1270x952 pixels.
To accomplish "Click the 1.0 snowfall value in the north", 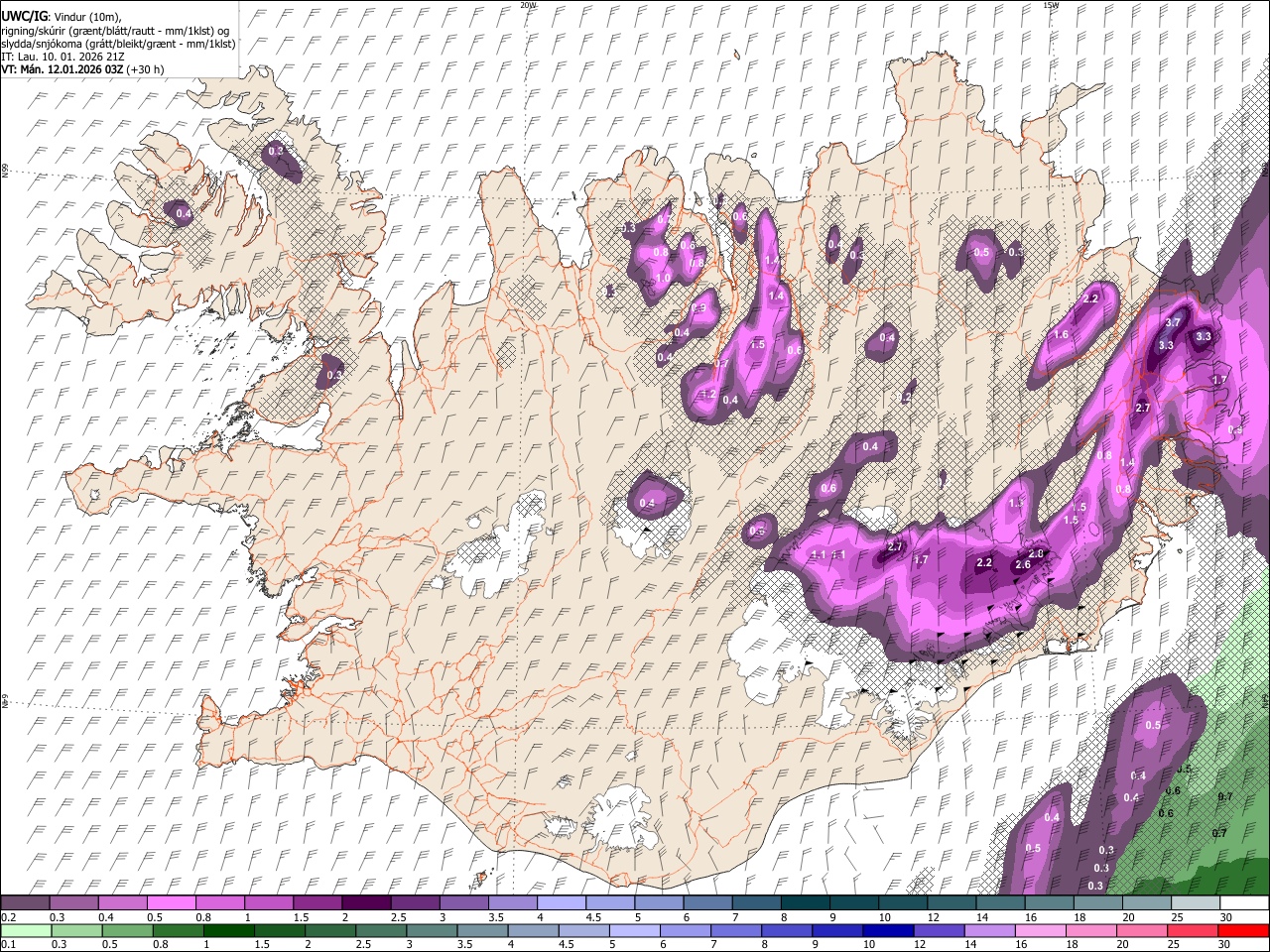I will 663,278.
